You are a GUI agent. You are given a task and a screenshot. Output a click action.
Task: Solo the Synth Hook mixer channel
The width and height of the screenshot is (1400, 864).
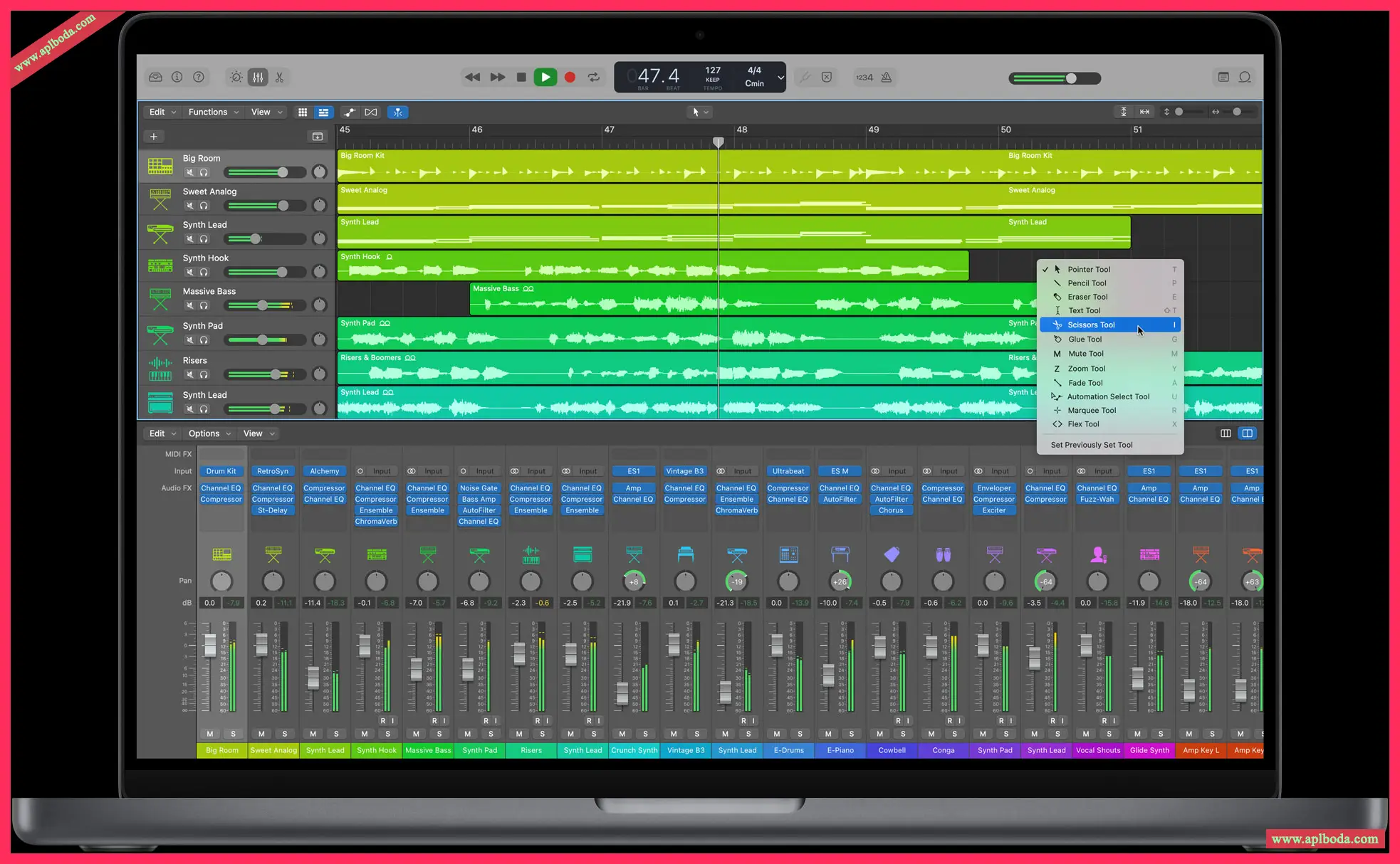(x=387, y=734)
